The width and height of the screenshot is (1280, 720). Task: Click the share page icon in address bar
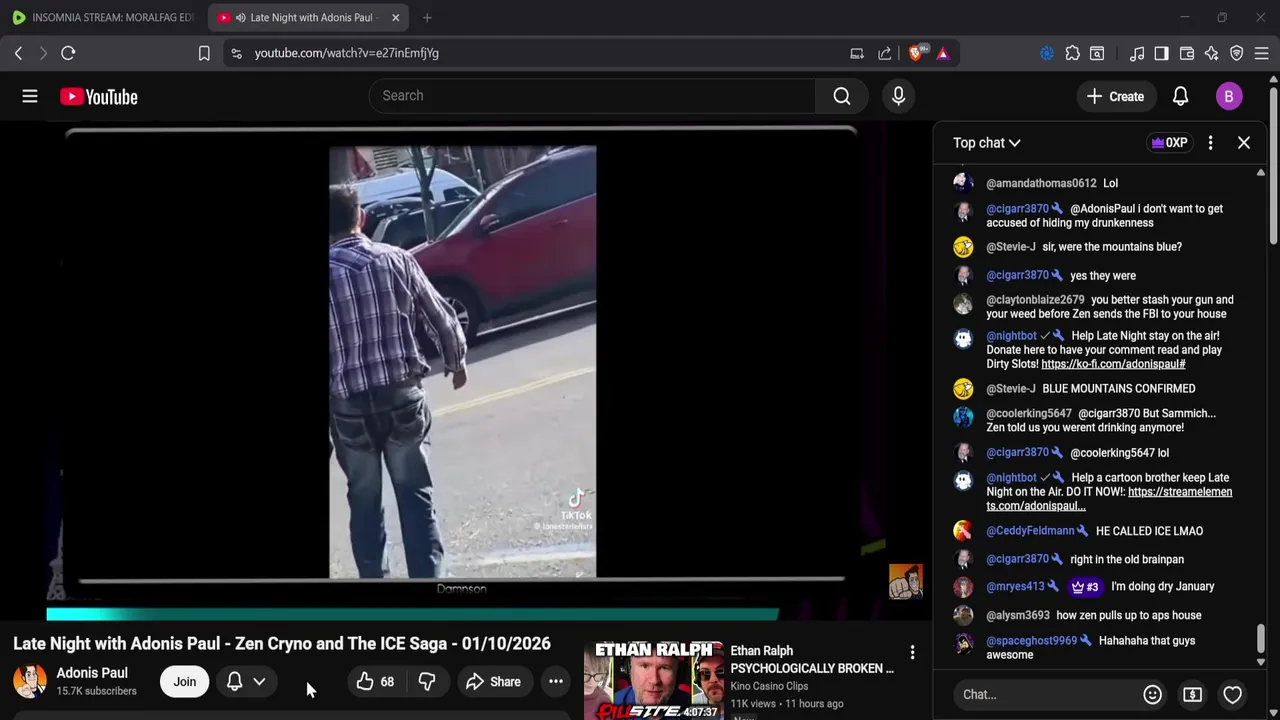(x=885, y=53)
